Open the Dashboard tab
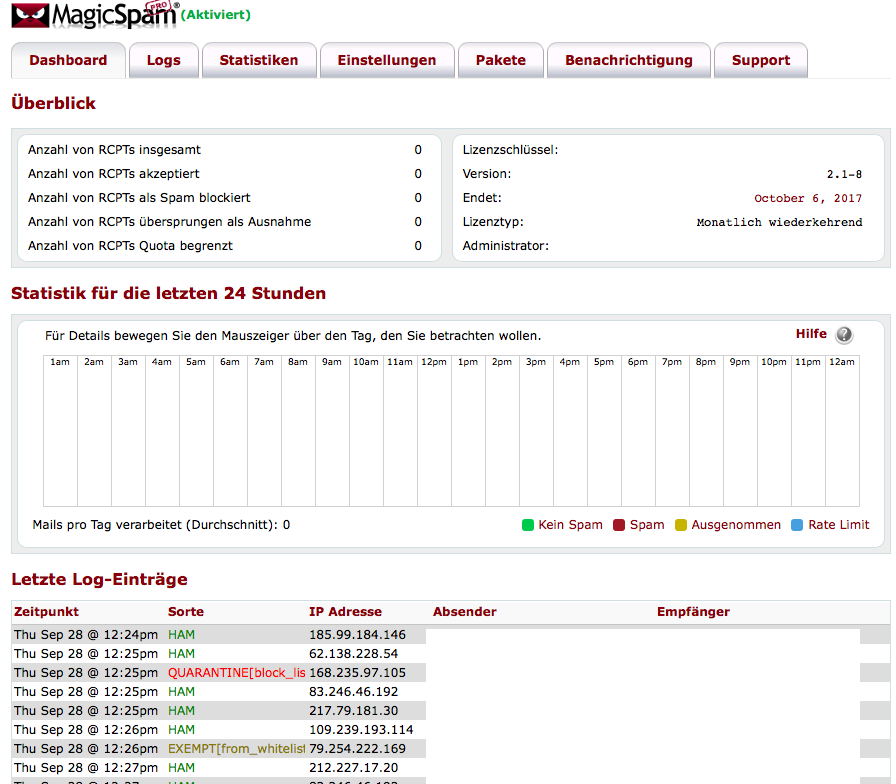This screenshot has width=896, height=784. click(68, 60)
